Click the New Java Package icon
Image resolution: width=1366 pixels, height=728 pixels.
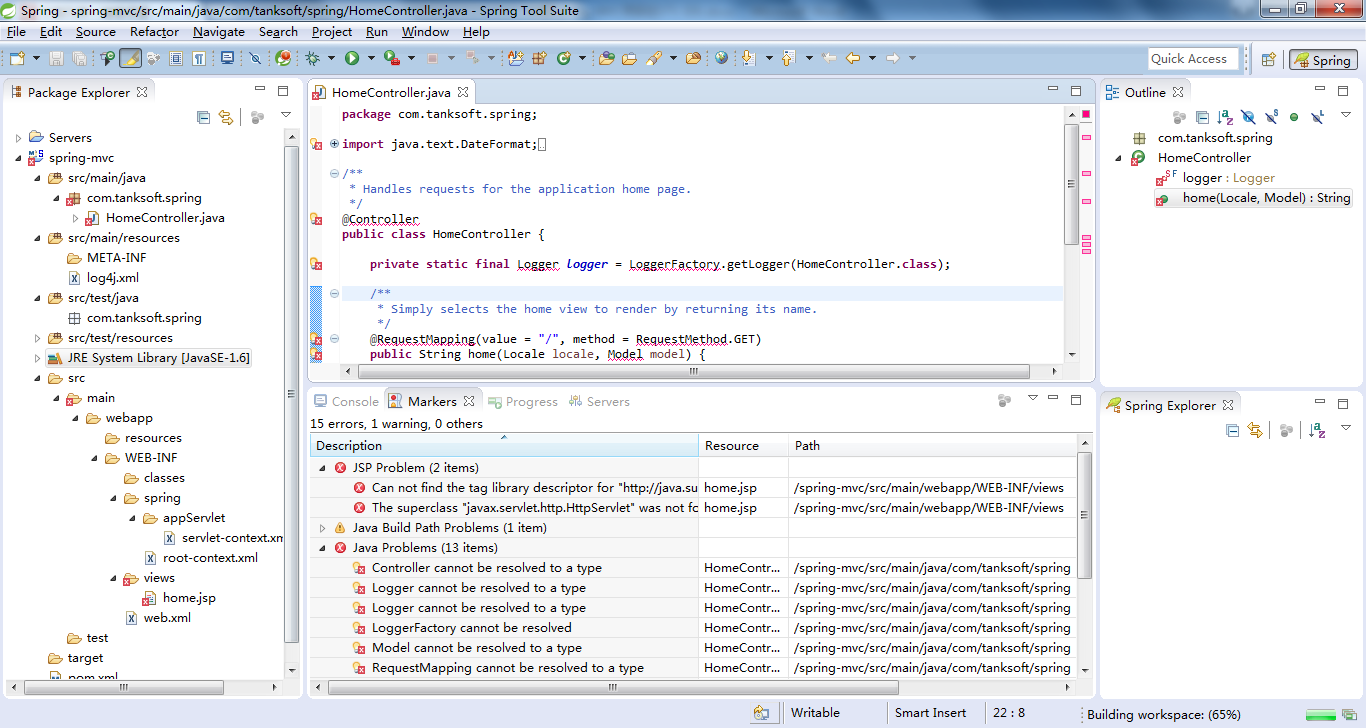tap(540, 58)
